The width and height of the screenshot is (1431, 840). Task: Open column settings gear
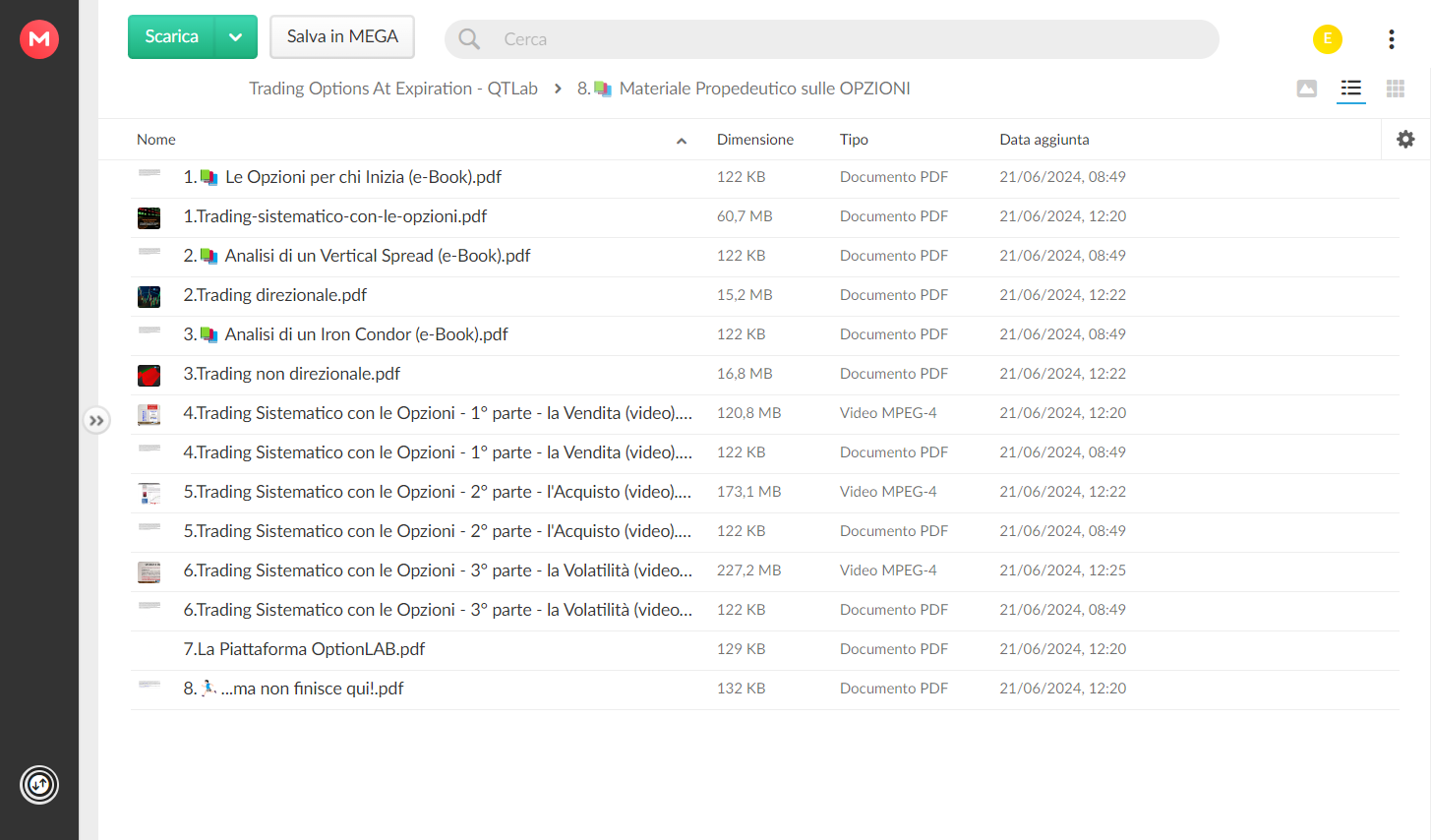1405,139
